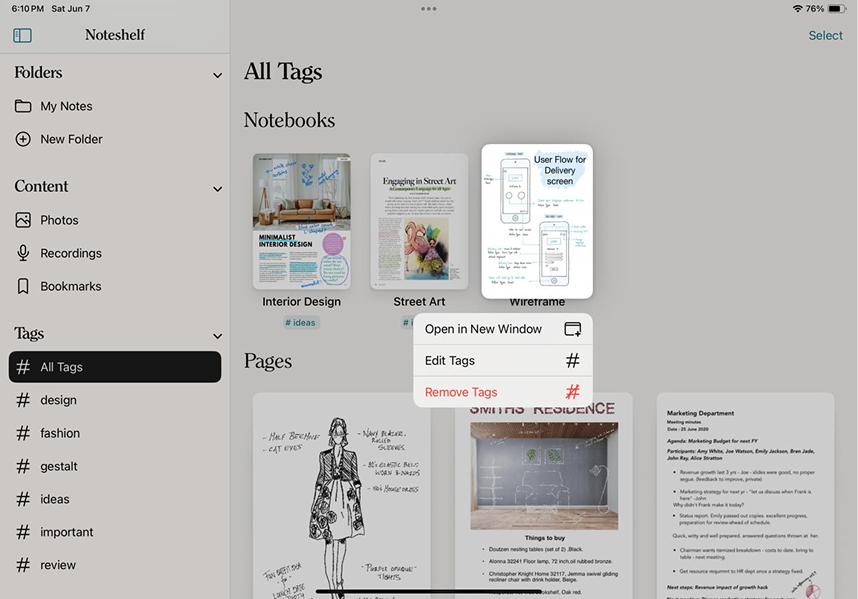Collapse the Tags section chevron
Screen dimensions: 858x599
pyautogui.click(x=217, y=336)
